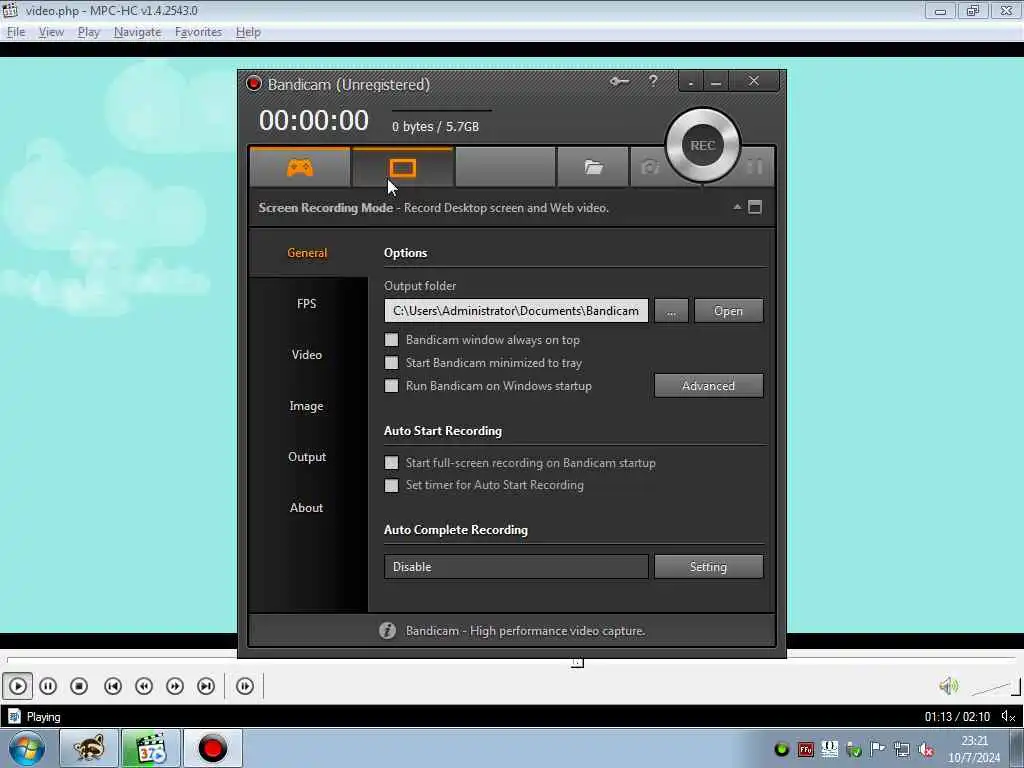Image resolution: width=1024 pixels, height=768 pixels.
Task: Click the Action Center flag tray icon
Action: (x=878, y=749)
